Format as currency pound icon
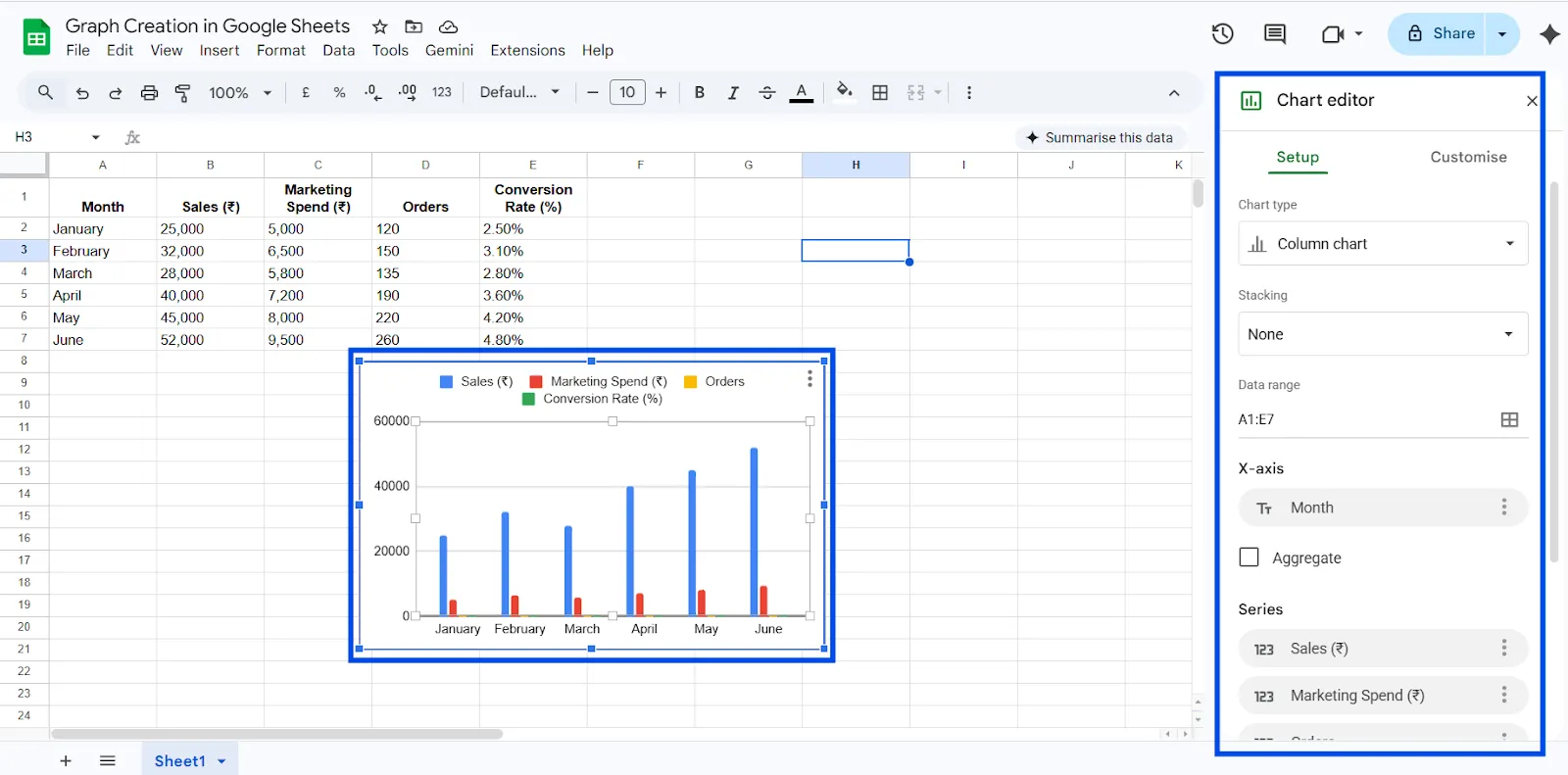Image resolution: width=1568 pixels, height=775 pixels. pos(306,92)
